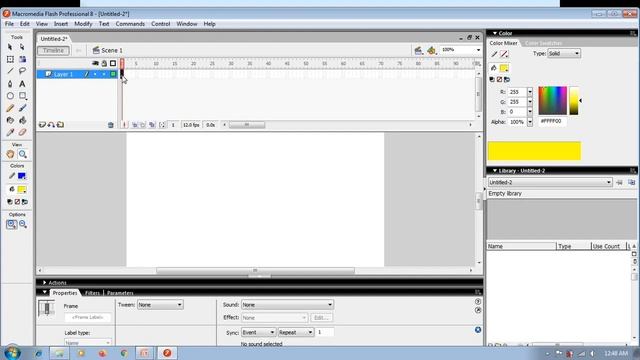Toggle Center Frame button in timeline
This screenshot has width=640, height=360.
pyautogui.click(x=124, y=125)
